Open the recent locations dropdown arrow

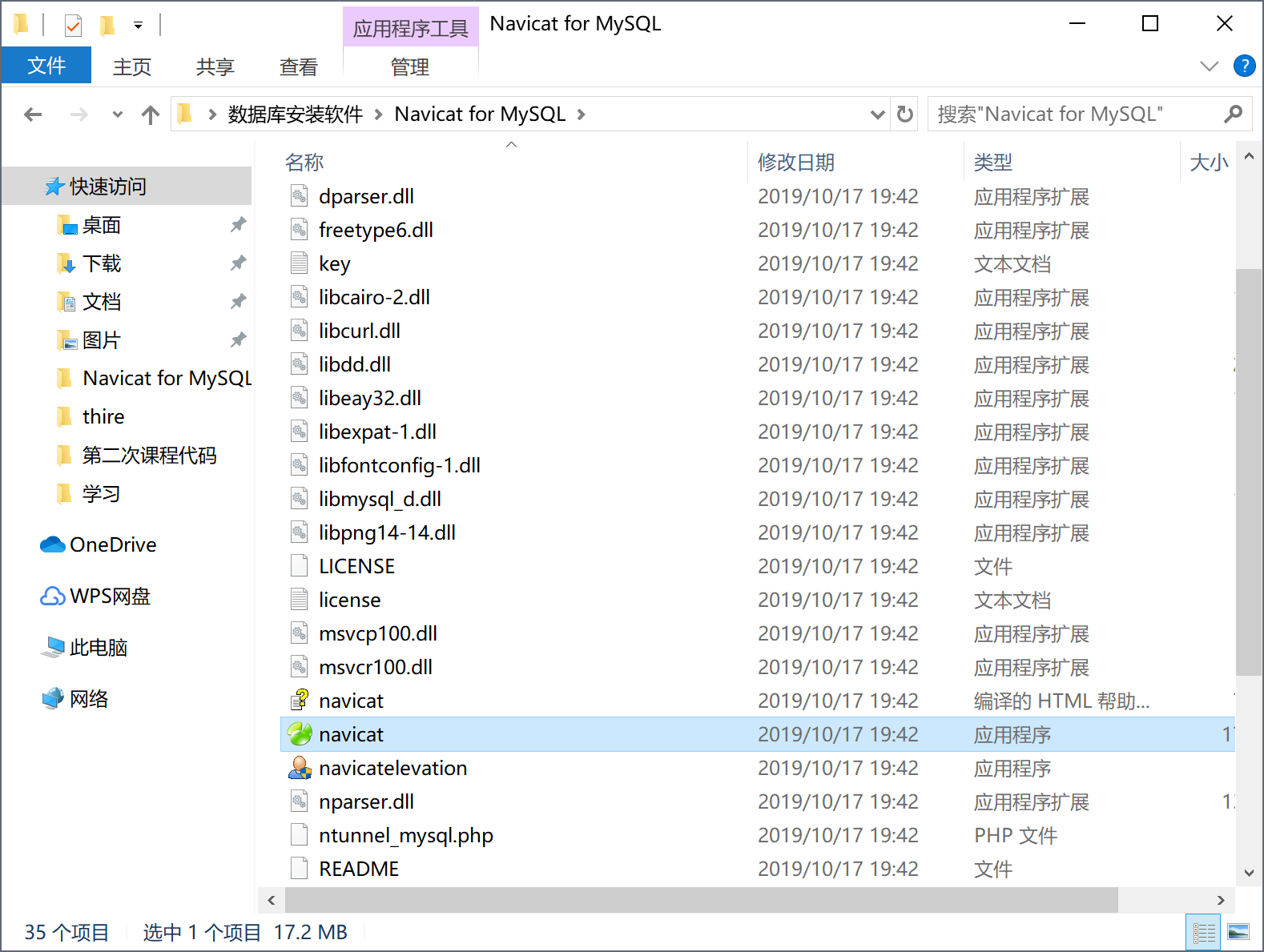[118, 114]
